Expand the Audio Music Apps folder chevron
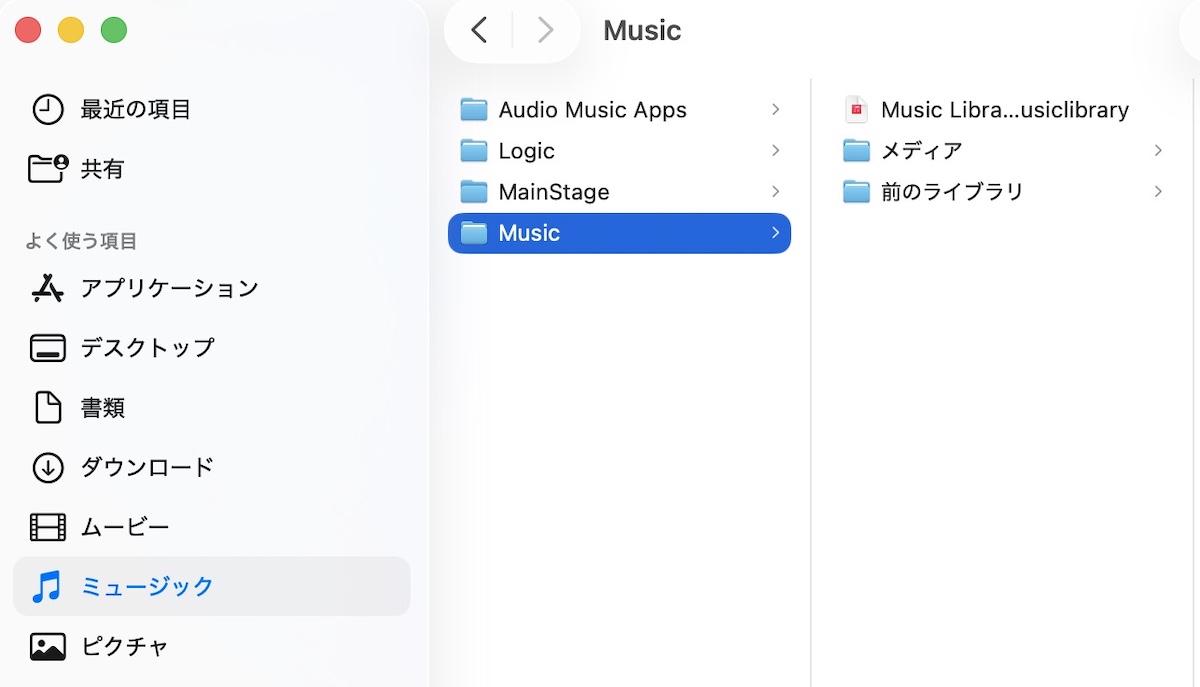 point(776,109)
